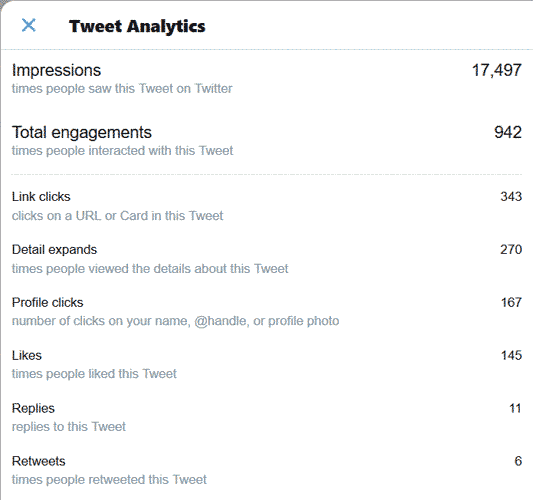
Task: Select the Profile clicks label
Action: pos(48,303)
